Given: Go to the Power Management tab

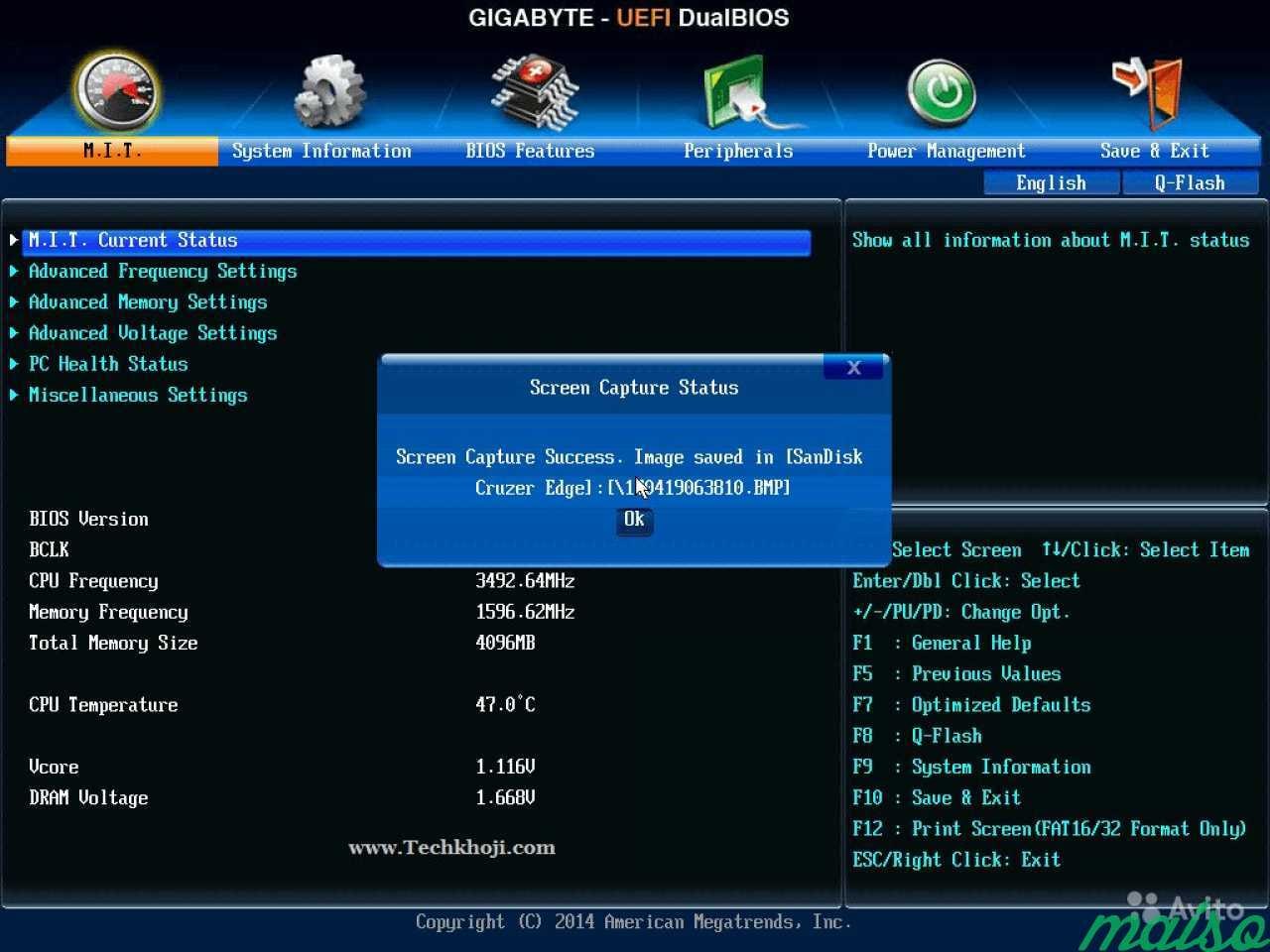Looking at the screenshot, I should (946, 151).
